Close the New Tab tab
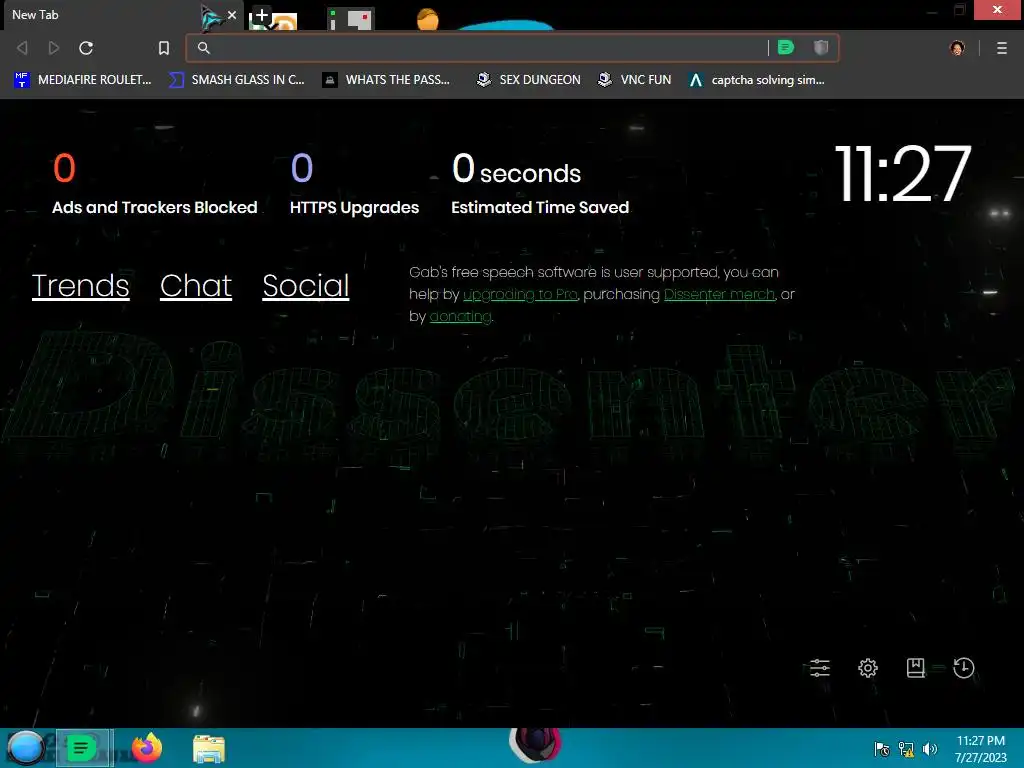Viewport: 1024px width, 768px height. [232, 14]
